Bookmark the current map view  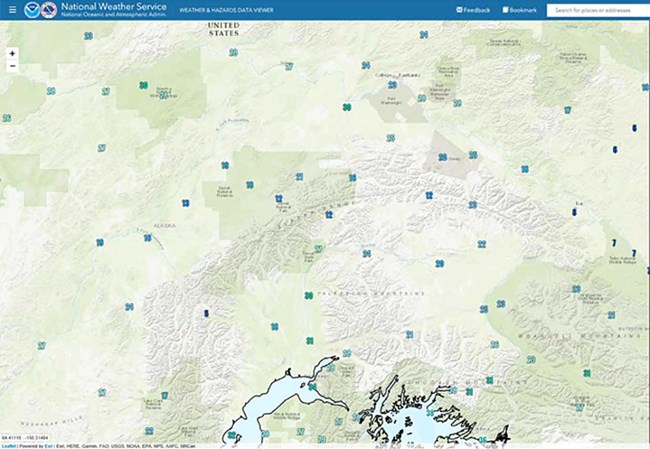point(520,10)
